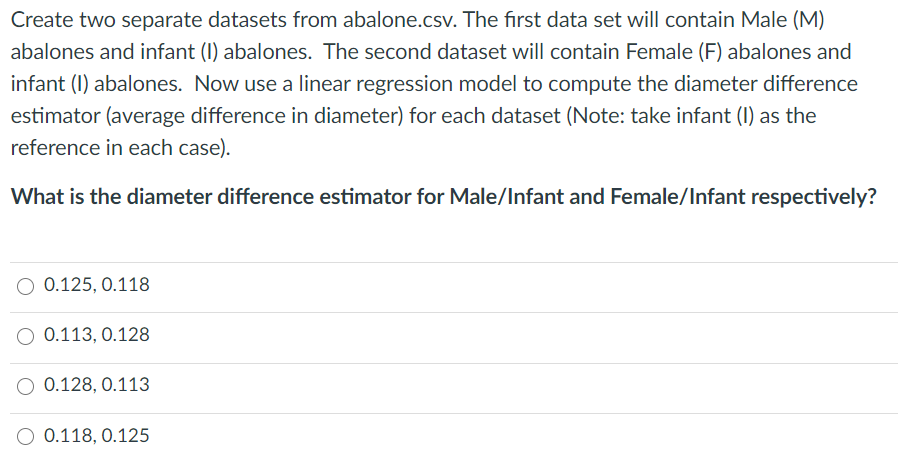
Task: Choose the 0.113, 0.128 radio option
Action: (25, 337)
